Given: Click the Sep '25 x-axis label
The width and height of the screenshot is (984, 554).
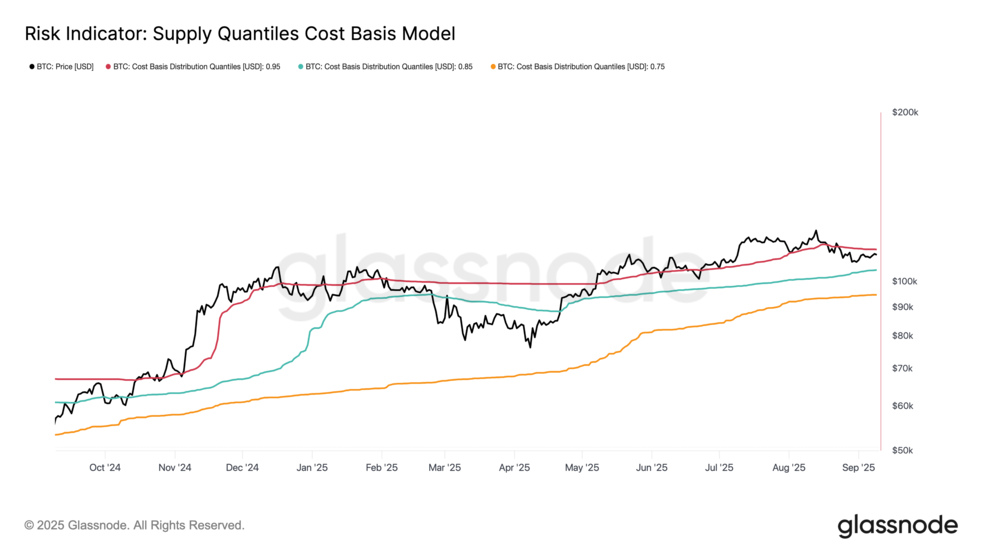Looking at the screenshot, I should 858,467.
